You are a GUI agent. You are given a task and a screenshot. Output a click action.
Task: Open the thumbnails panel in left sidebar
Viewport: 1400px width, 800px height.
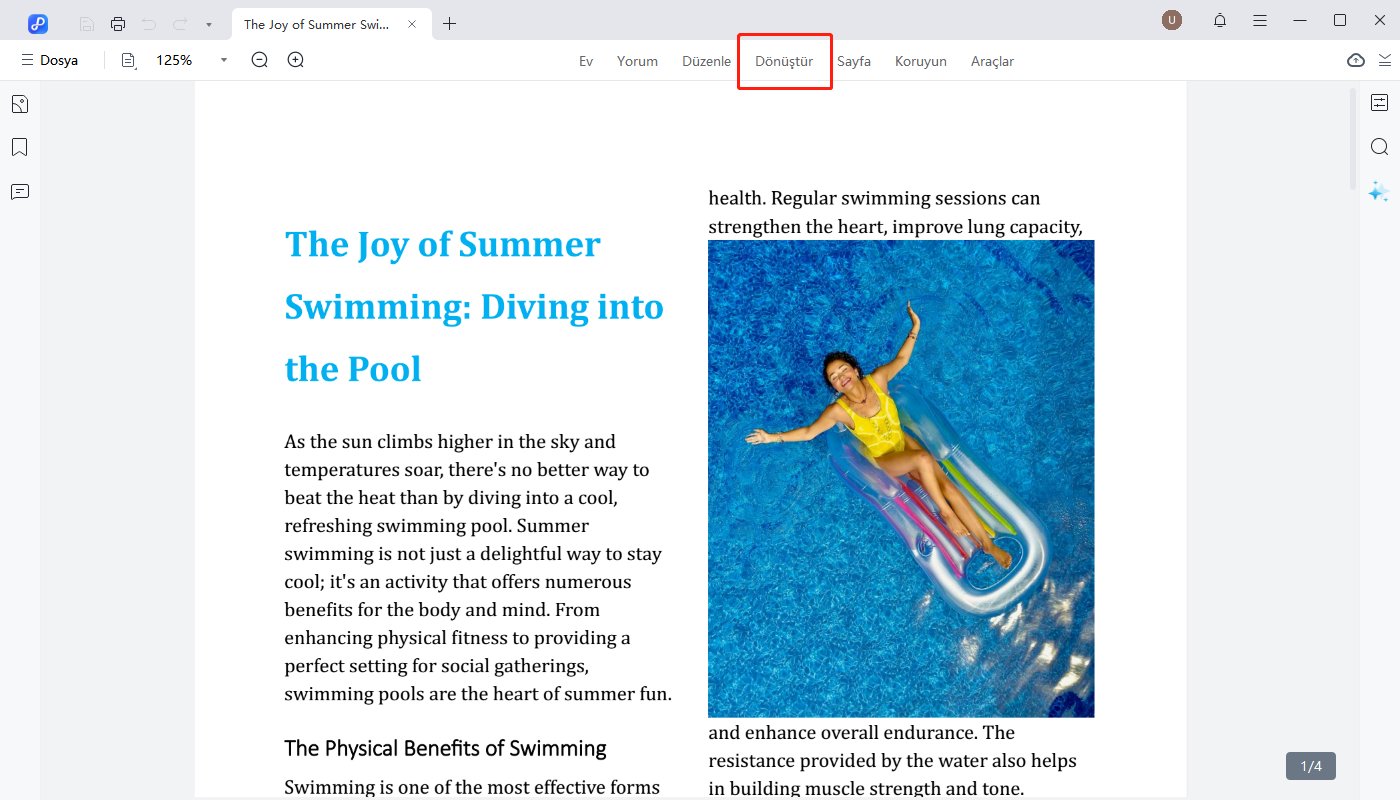20,104
